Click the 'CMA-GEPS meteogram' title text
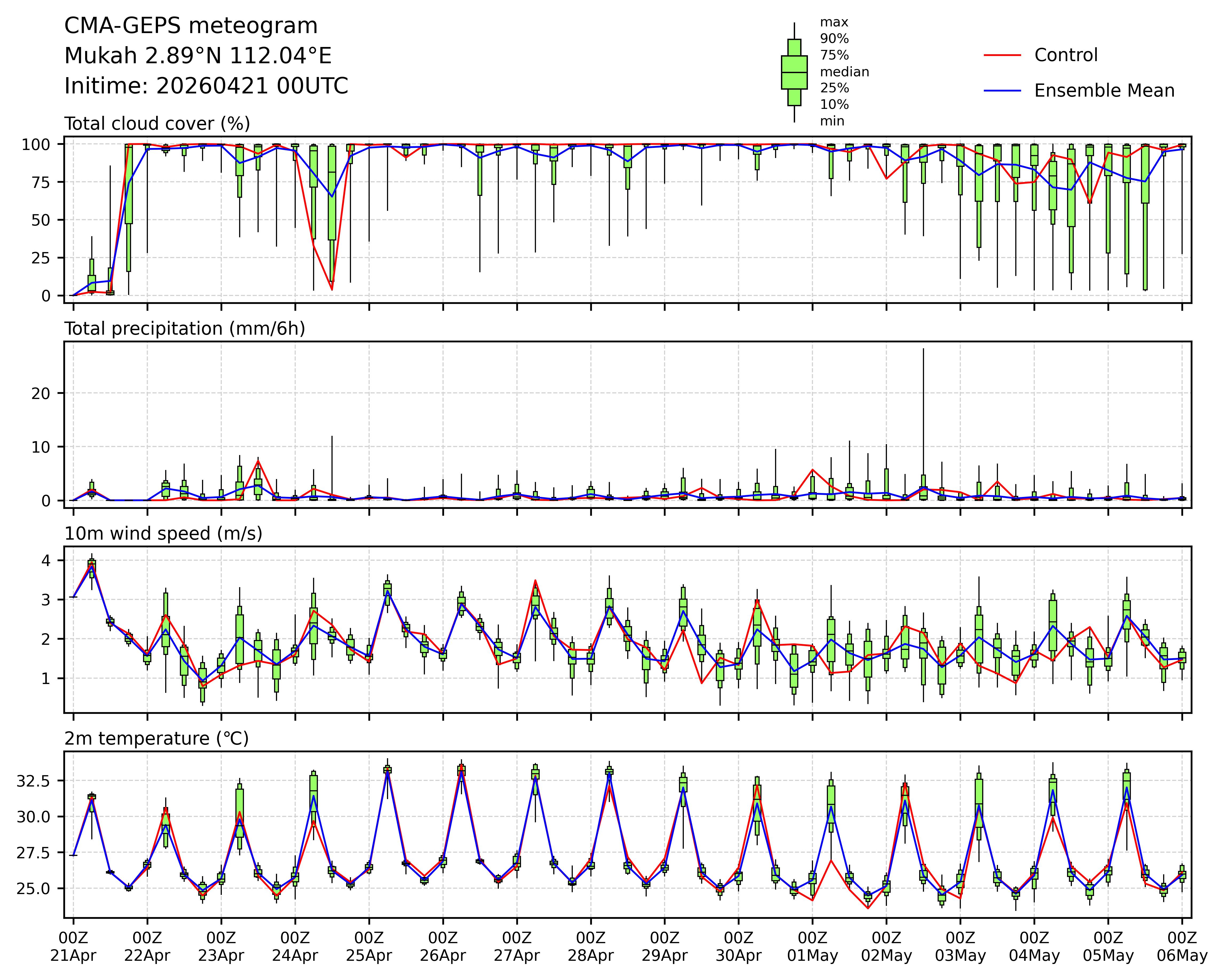The width and height of the screenshot is (1224, 980). [x=191, y=26]
